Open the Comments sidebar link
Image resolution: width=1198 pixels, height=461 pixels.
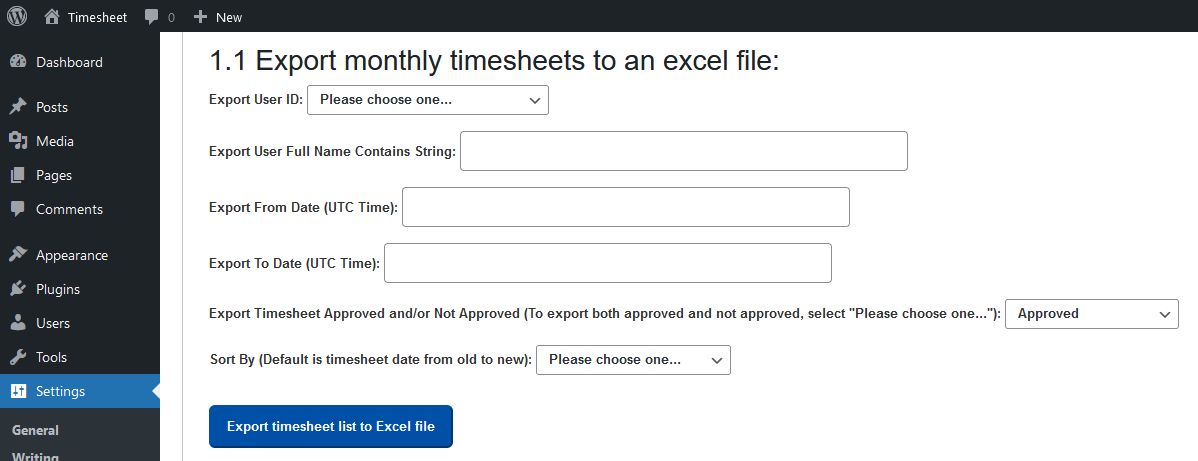[x=69, y=209]
